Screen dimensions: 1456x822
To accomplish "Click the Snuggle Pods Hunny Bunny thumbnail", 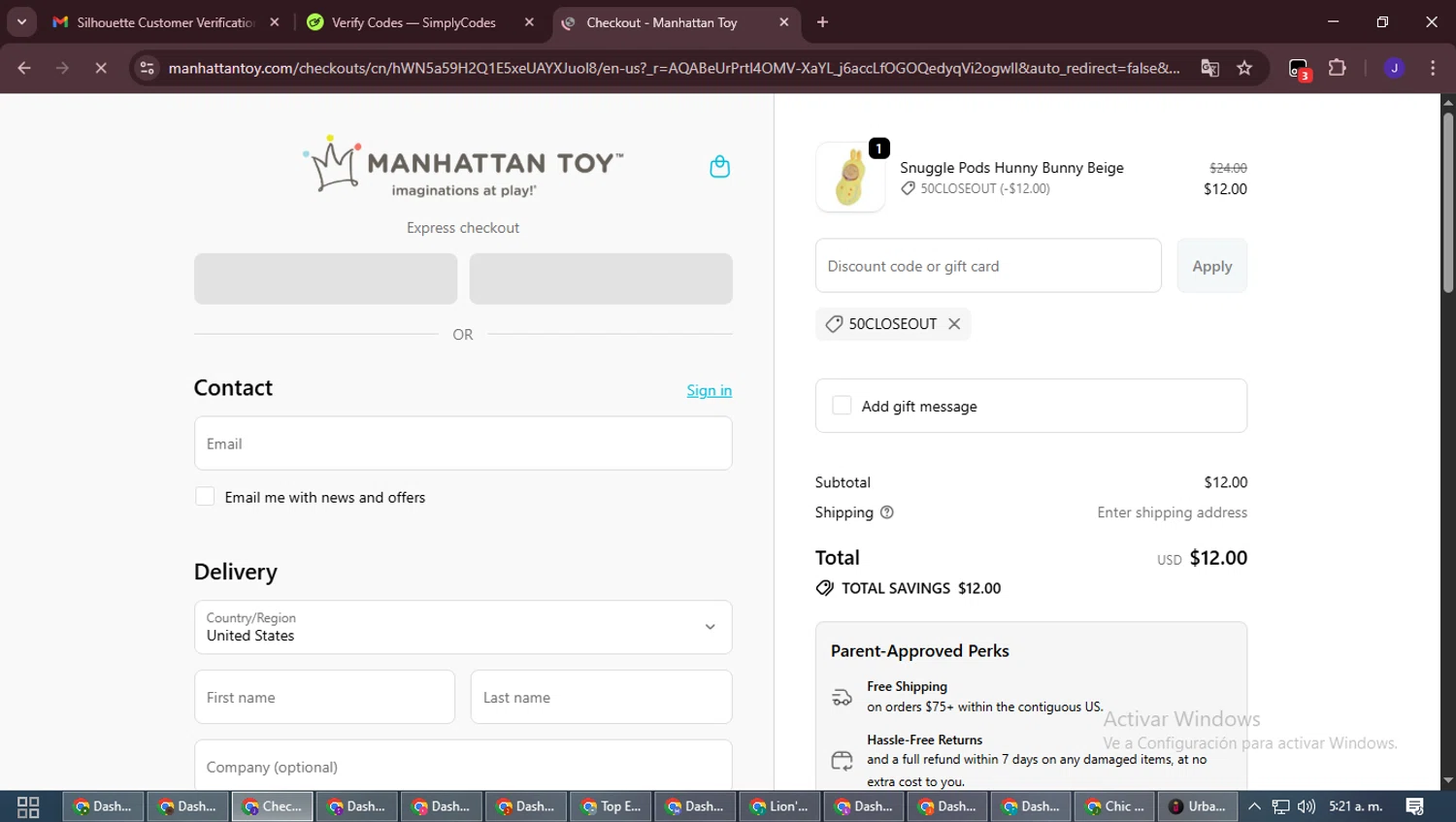I will tap(850, 177).
